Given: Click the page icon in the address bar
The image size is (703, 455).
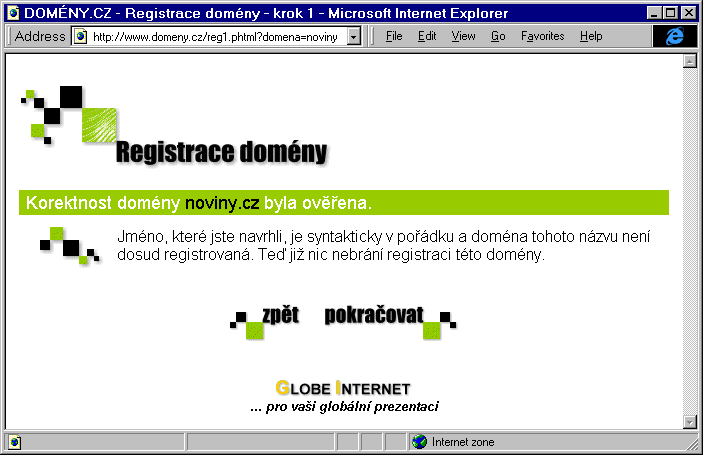Looking at the screenshot, I should 80,36.
